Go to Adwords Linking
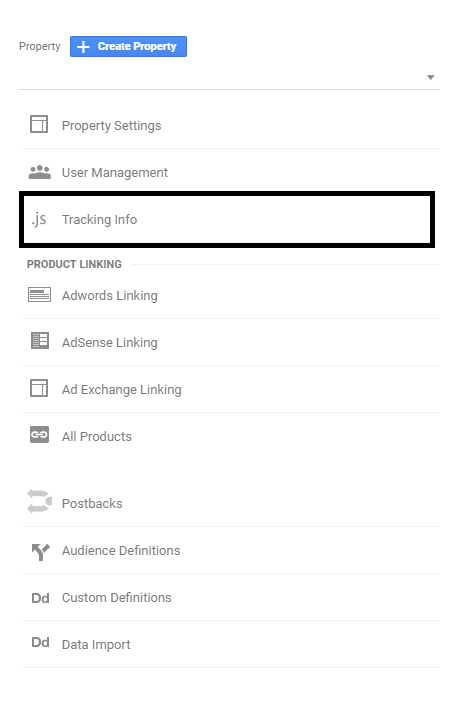This screenshot has height=715, width=449. [x=230, y=295]
